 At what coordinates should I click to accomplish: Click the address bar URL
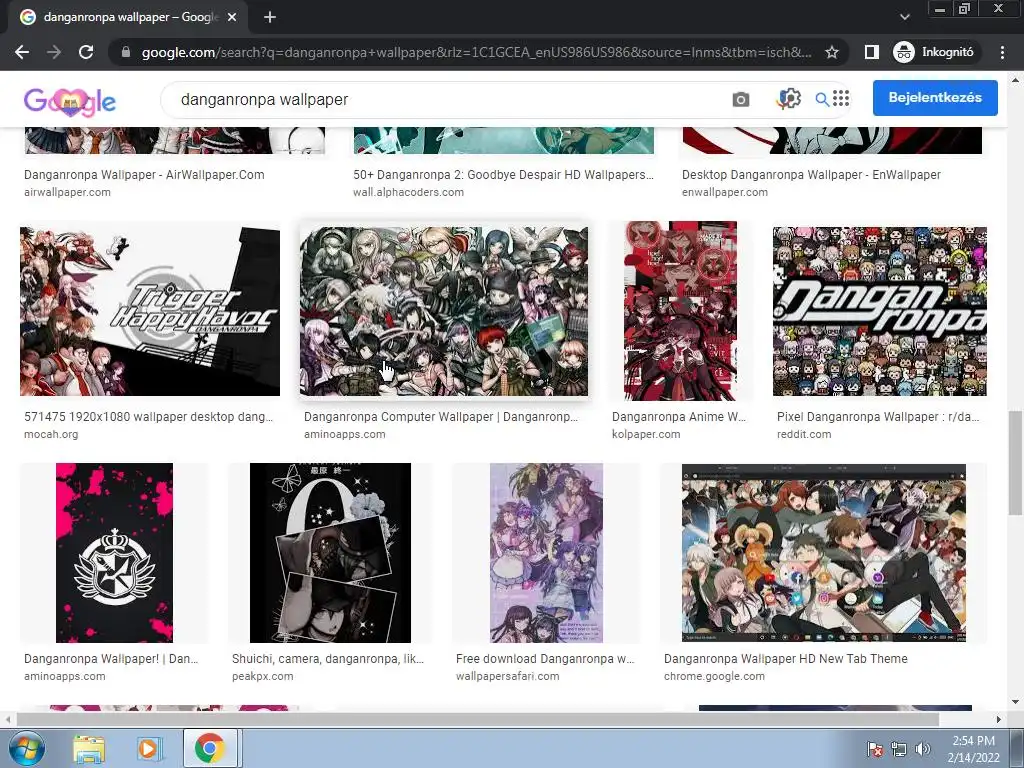pos(477,52)
